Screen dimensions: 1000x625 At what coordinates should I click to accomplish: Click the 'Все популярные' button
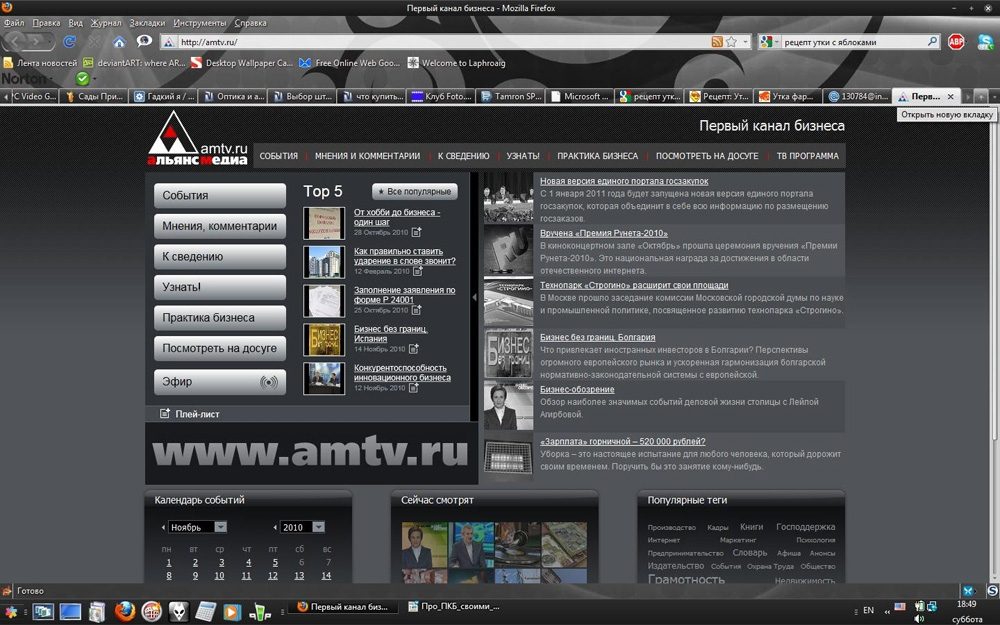(414, 191)
